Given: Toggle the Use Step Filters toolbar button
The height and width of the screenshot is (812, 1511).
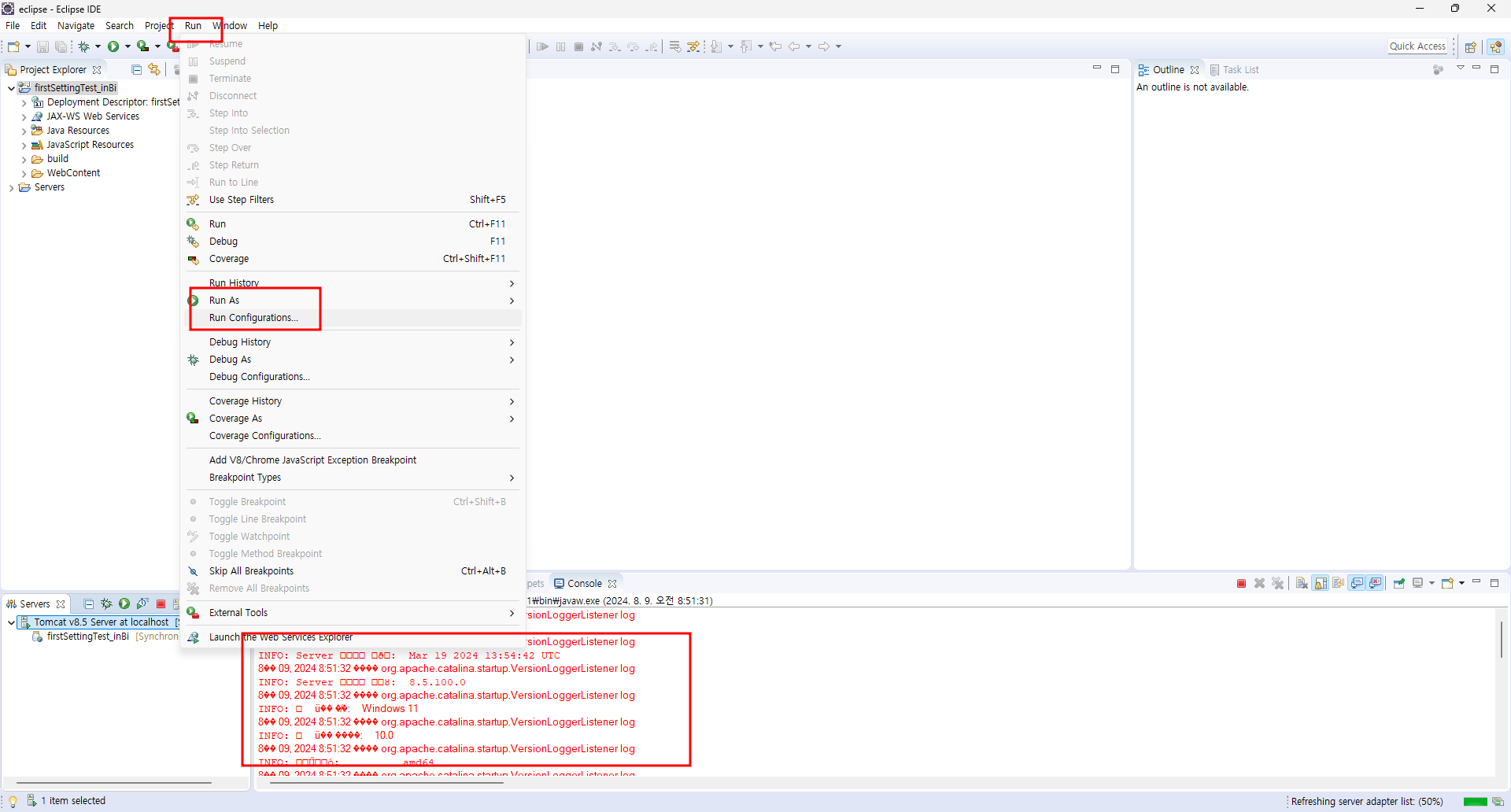Looking at the screenshot, I should pos(693,47).
